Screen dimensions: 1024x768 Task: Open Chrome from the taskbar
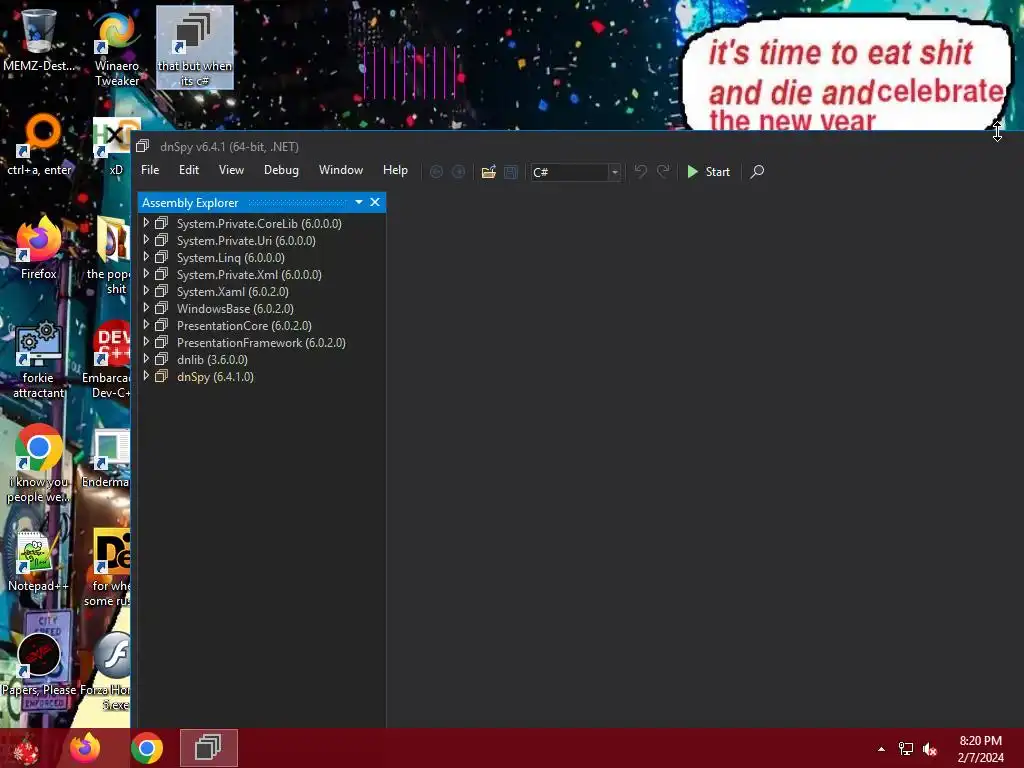pyautogui.click(x=147, y=748)
